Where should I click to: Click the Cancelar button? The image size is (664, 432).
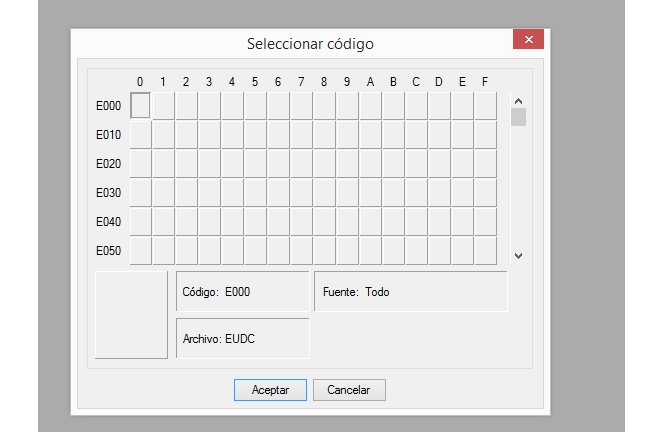coord(349,390)
